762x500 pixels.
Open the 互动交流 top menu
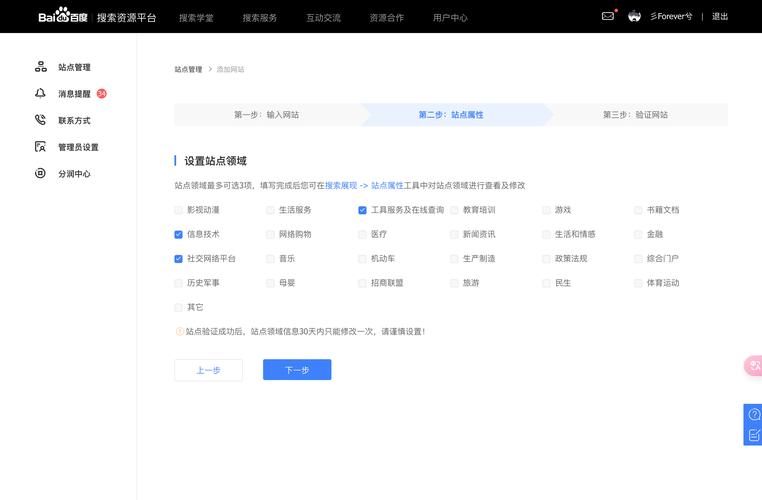point(323,18)
